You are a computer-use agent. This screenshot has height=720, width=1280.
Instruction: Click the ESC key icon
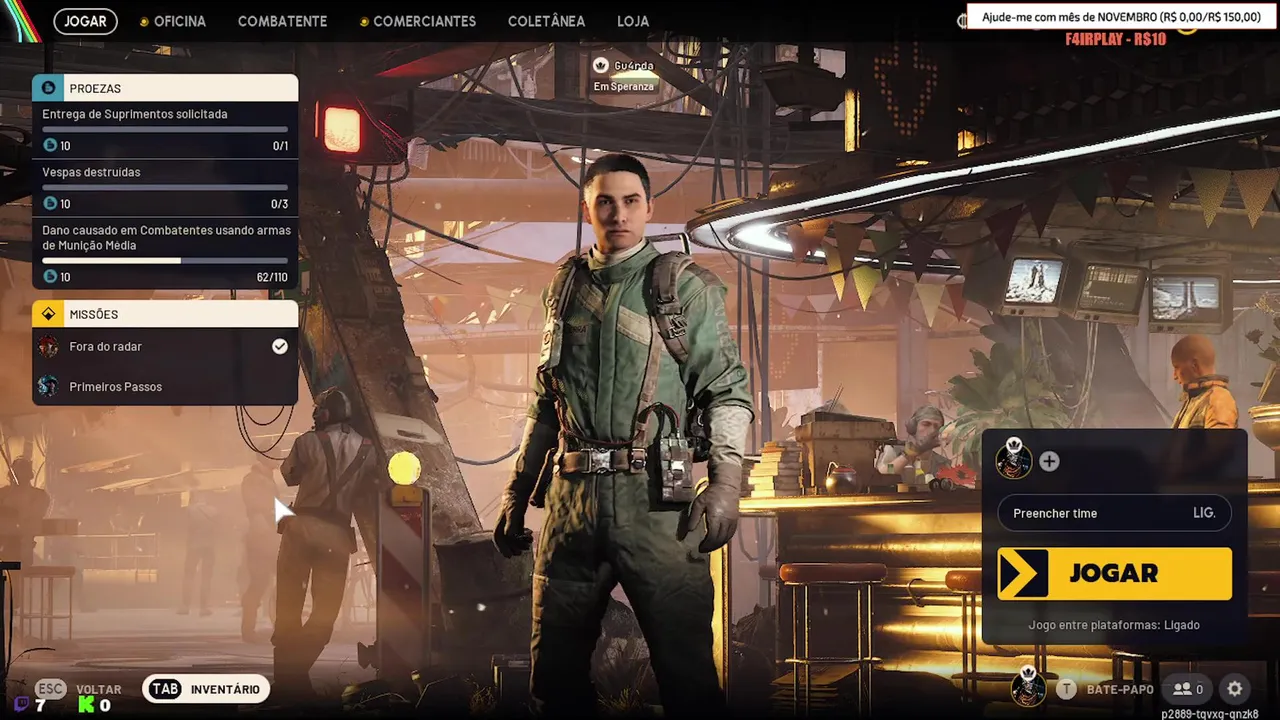[x=51, y=689]
